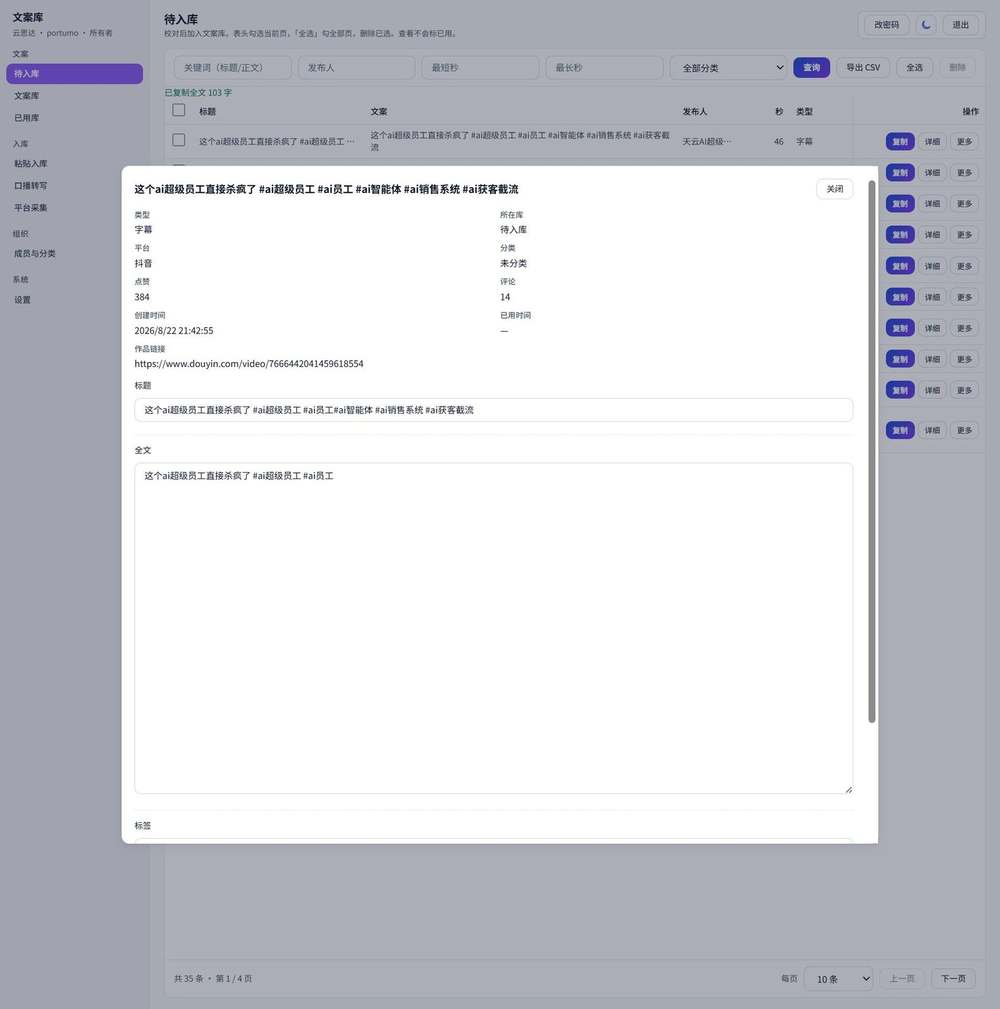Open 设置 in the sidebar
The height and width of the screenshot is (1009, 1000).
75,299
